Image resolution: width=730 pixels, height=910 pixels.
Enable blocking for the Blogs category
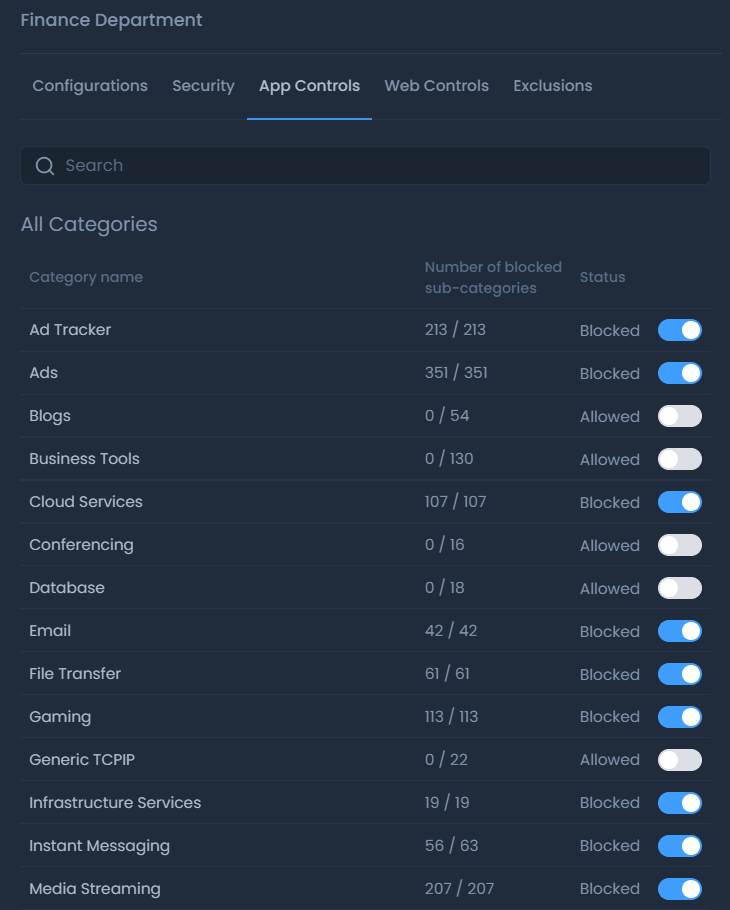click(x=679, y=416)
